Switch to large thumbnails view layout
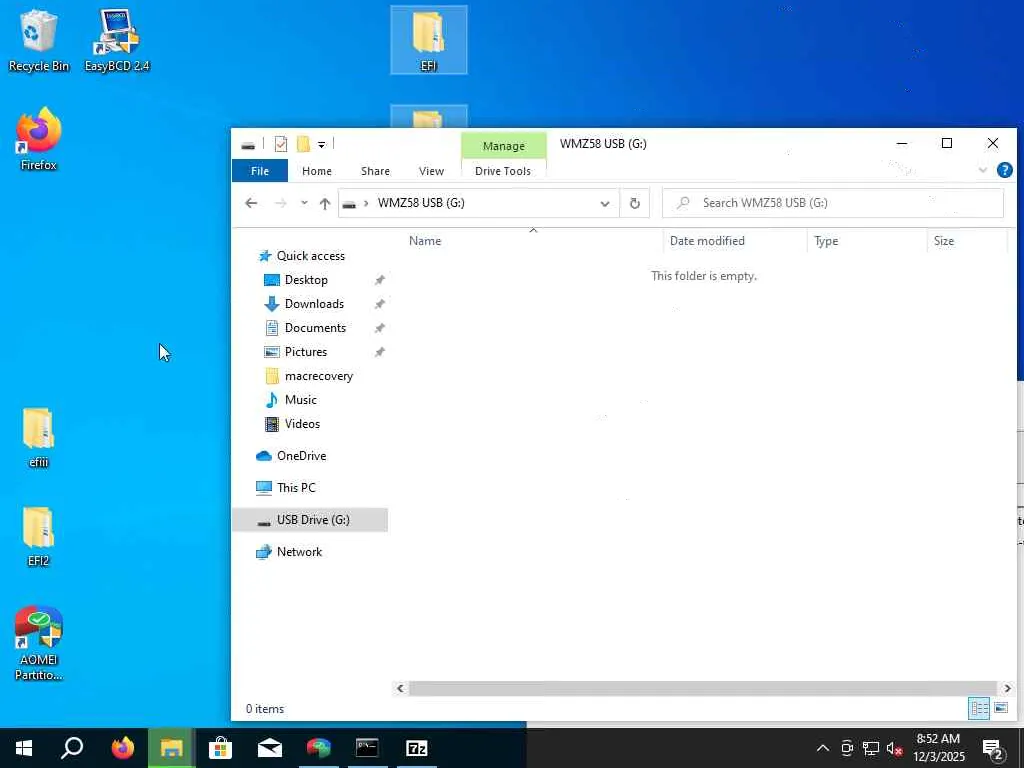Image resolution: width=1024 pixels, height=768 pixels. 1000,708
